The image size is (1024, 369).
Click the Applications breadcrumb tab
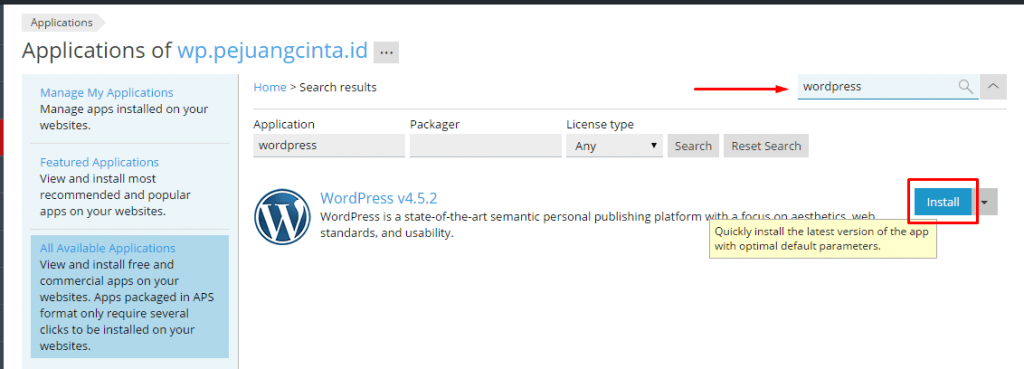click(62, 22)
